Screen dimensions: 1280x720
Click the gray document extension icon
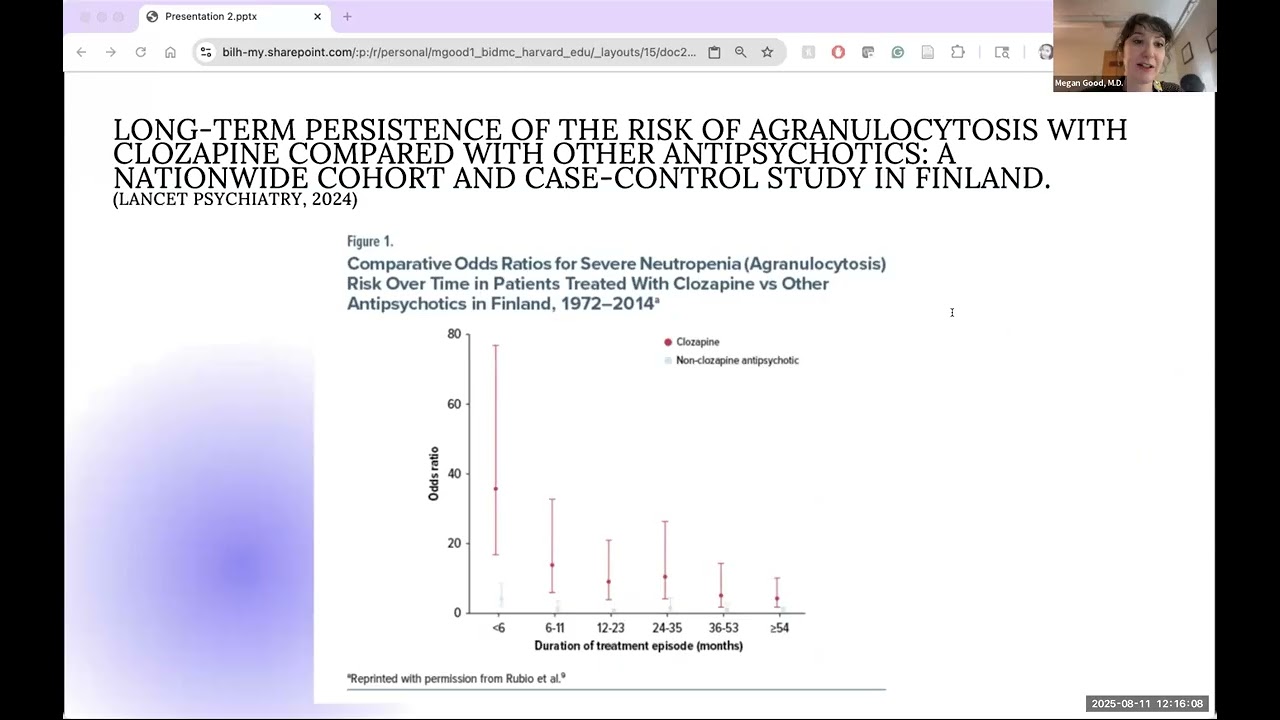pyautogui.click(x=928, y=52)
